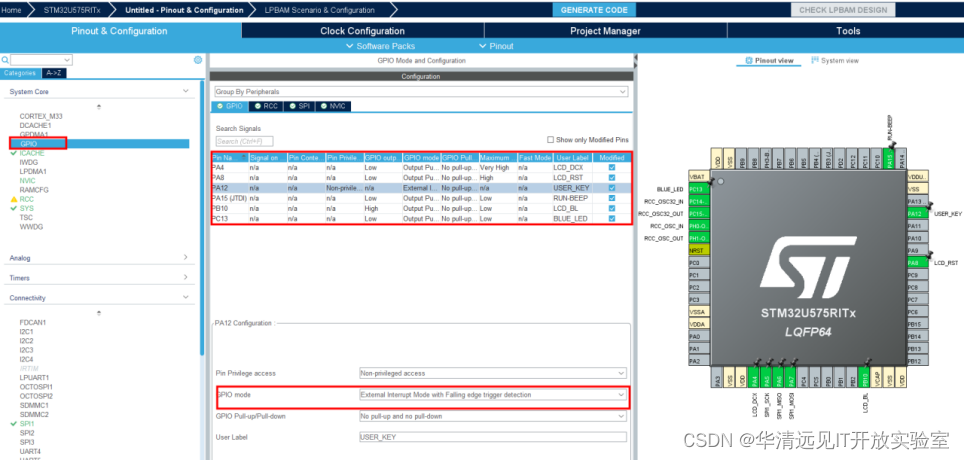Open the Pinout dropdown menu

[x=496, y=46]
